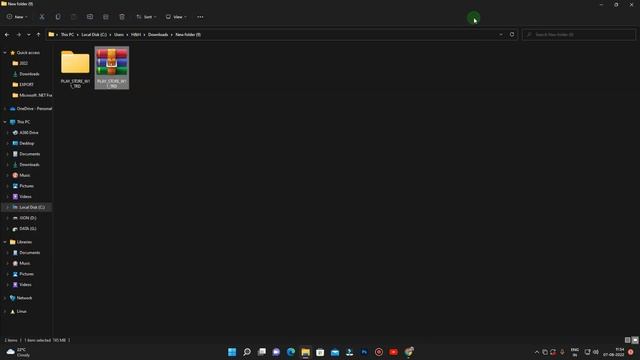The height and width of the screenshot is (360, 640).
Task: Expand the OneDrive - Personal node
Action: 5,109
